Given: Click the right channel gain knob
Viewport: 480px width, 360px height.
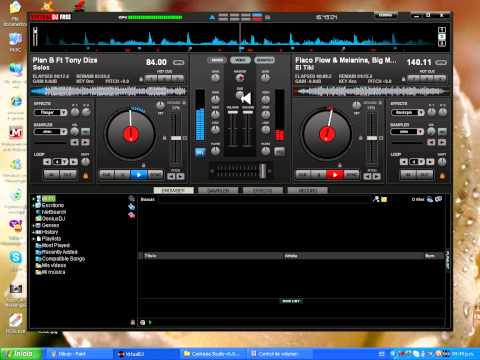Looking at the screenshot, I should pyautogui.click(x=265, y=78).
